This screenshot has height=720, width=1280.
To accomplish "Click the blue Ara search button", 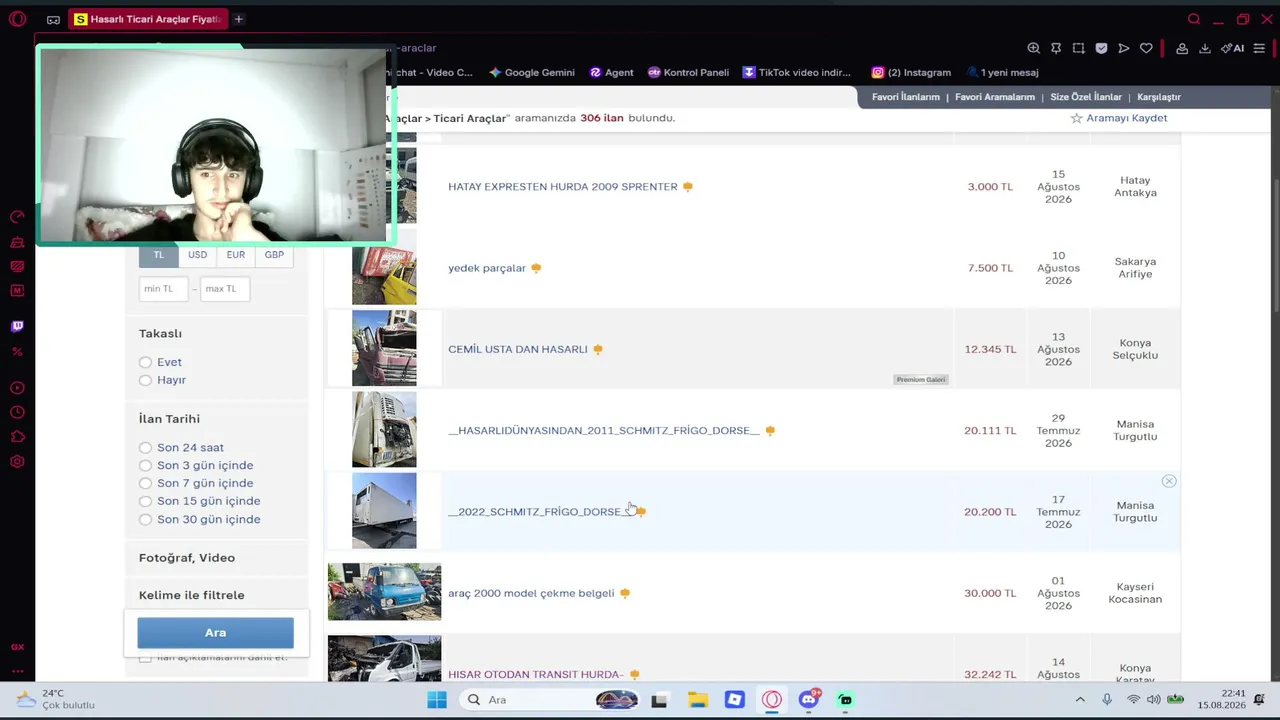I will point(216,632).
